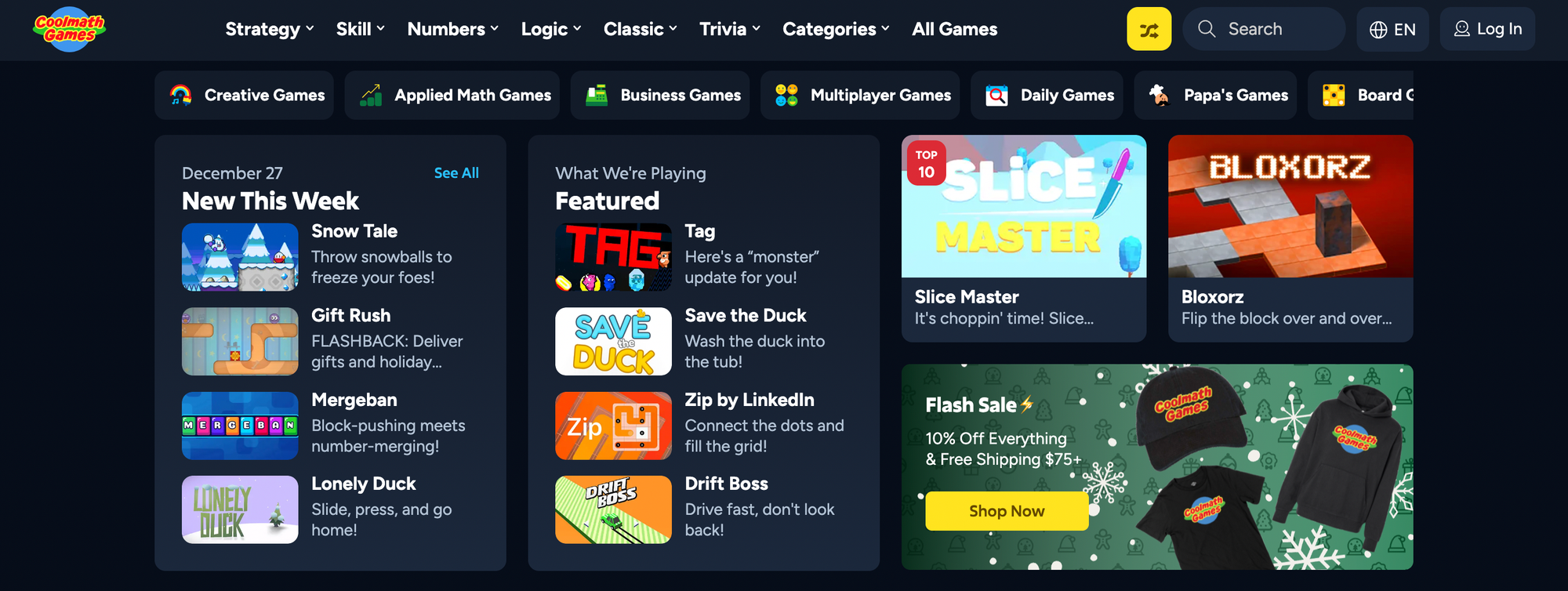Viewport: 1568px width, 591px height.
Task: Expand the Strategy dropdown menu
Action: pos(270,29)
